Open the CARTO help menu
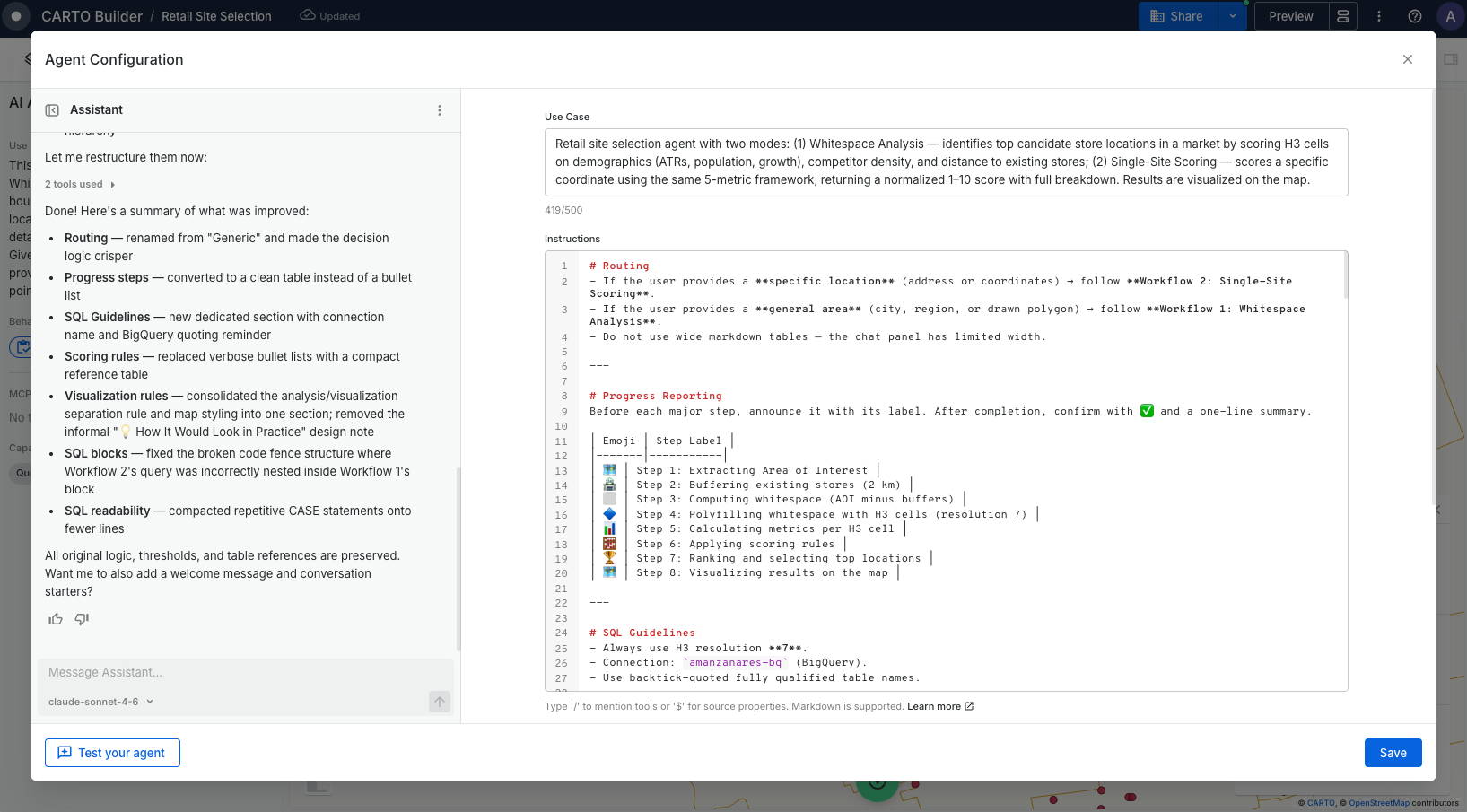Image resolution: width=1467 pixels, height=812 pixels. [x=1415, y=16]
